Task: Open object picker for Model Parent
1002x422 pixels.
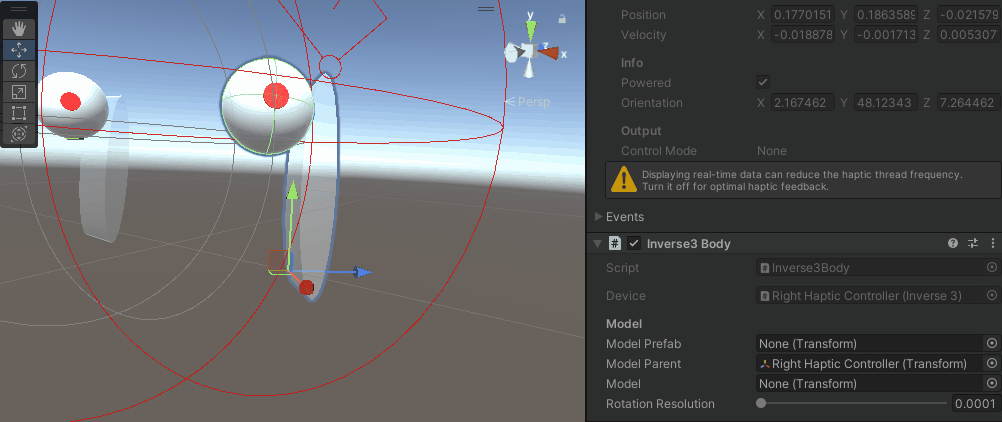Action: pos(992,363)
